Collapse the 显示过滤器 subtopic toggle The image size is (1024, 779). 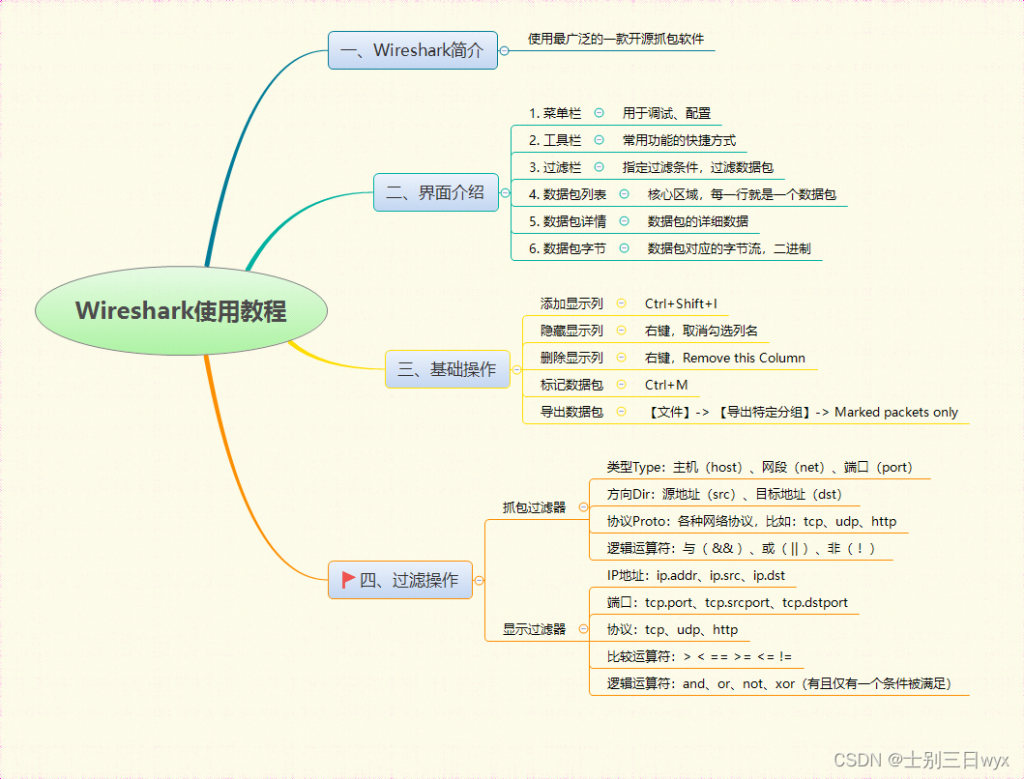click(583, 629)
